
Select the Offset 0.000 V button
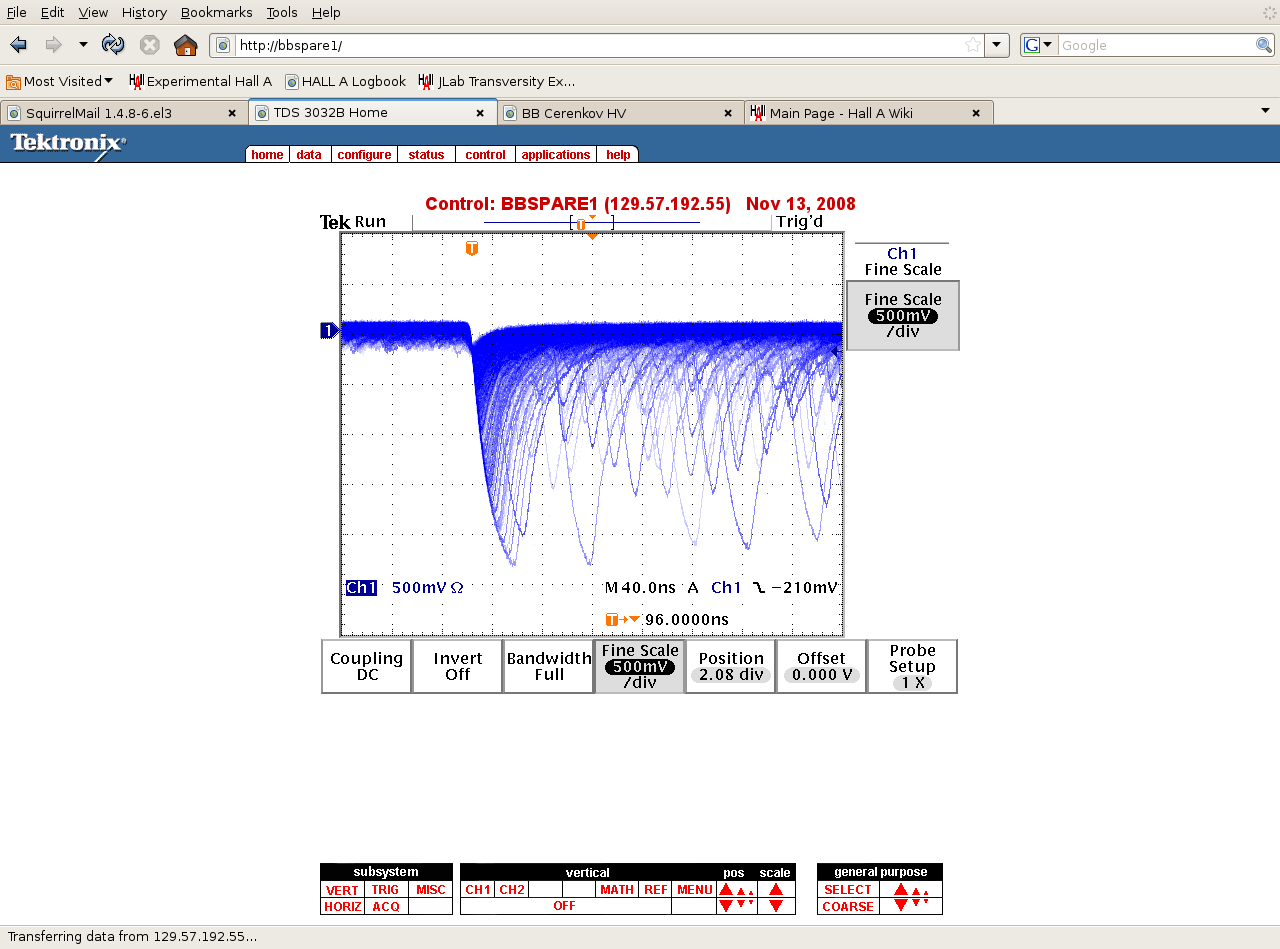(x=821, y=666)
